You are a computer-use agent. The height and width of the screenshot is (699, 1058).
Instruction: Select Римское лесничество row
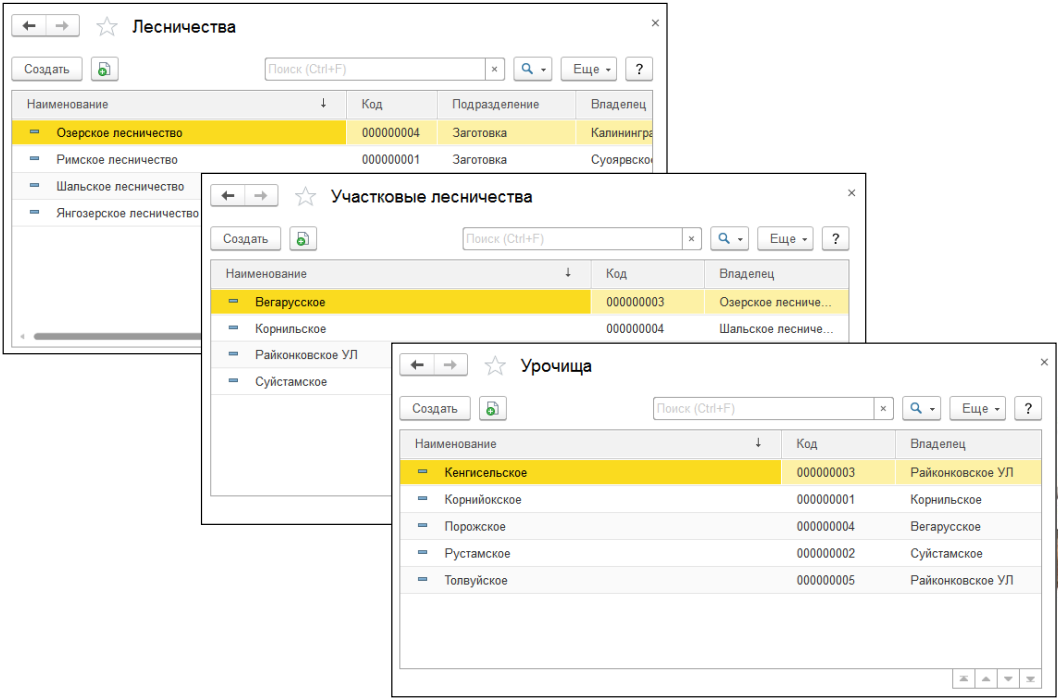[117, 160]
